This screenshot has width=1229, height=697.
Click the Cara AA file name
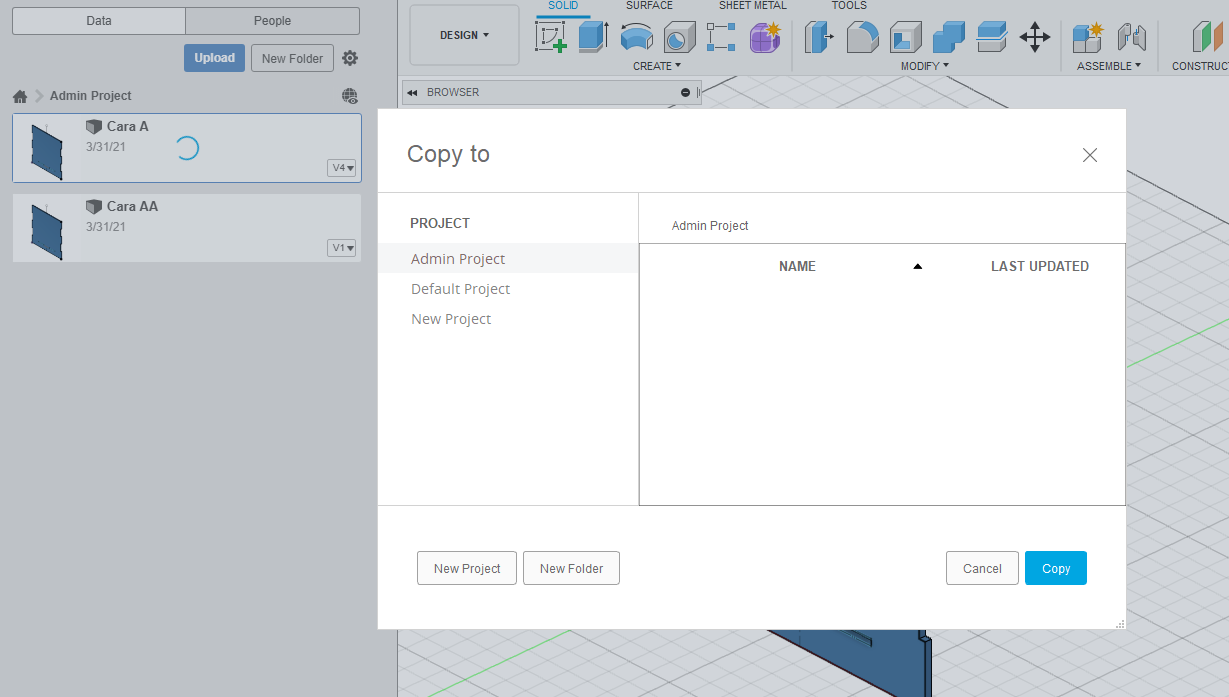click(x=132, y=207)
